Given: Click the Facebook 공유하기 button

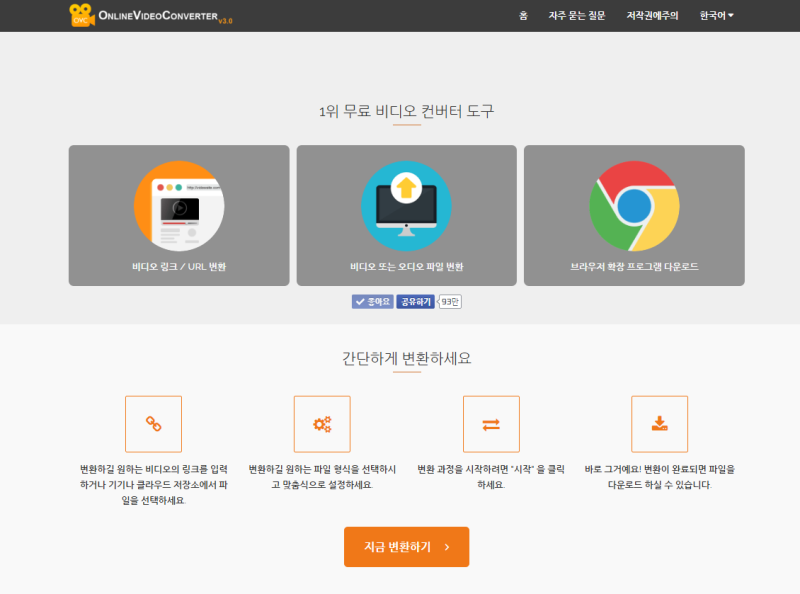Looking at the screenshot, I should click(x=415, y=302).
